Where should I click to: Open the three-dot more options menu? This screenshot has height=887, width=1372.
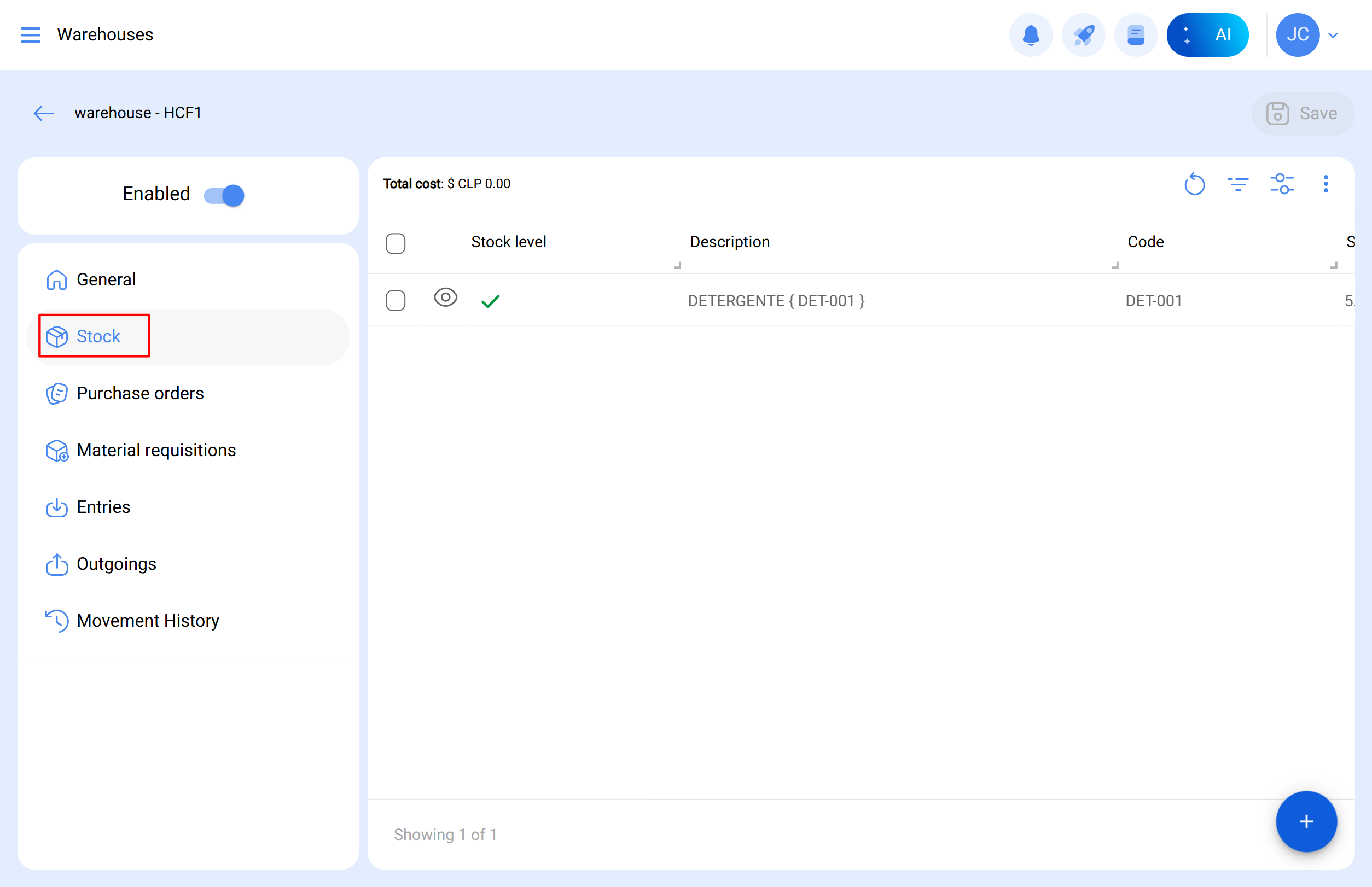(x=1326, y=184)
